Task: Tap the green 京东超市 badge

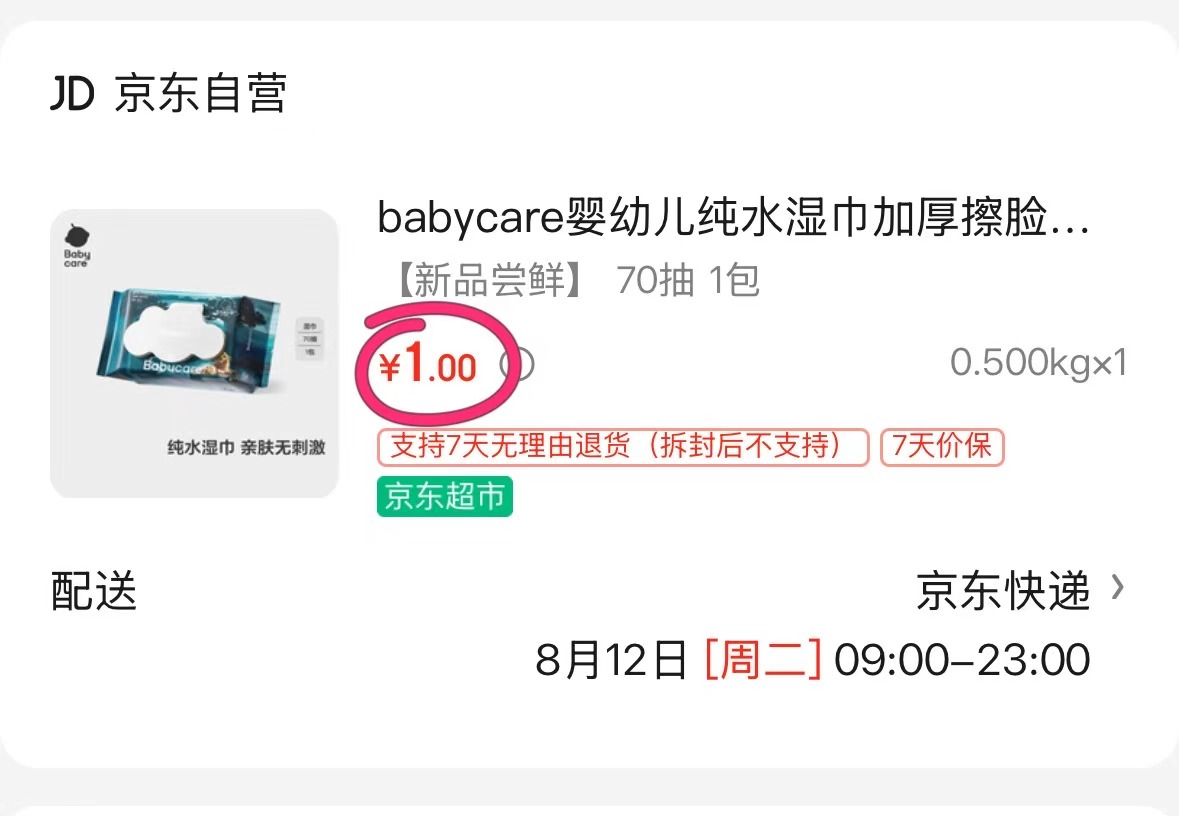Action: coord(444,496)
